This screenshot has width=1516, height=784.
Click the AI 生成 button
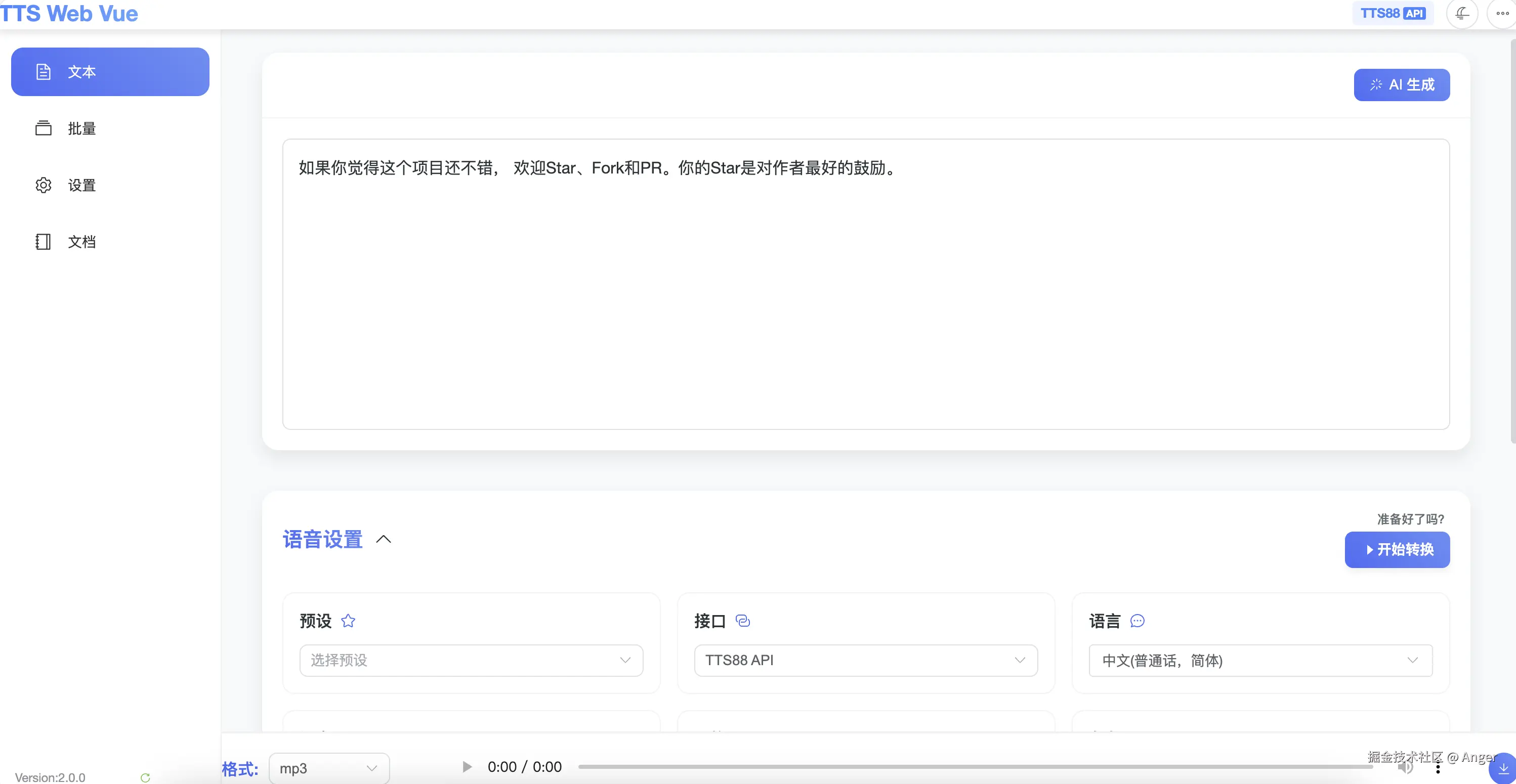click(1401, 84)
